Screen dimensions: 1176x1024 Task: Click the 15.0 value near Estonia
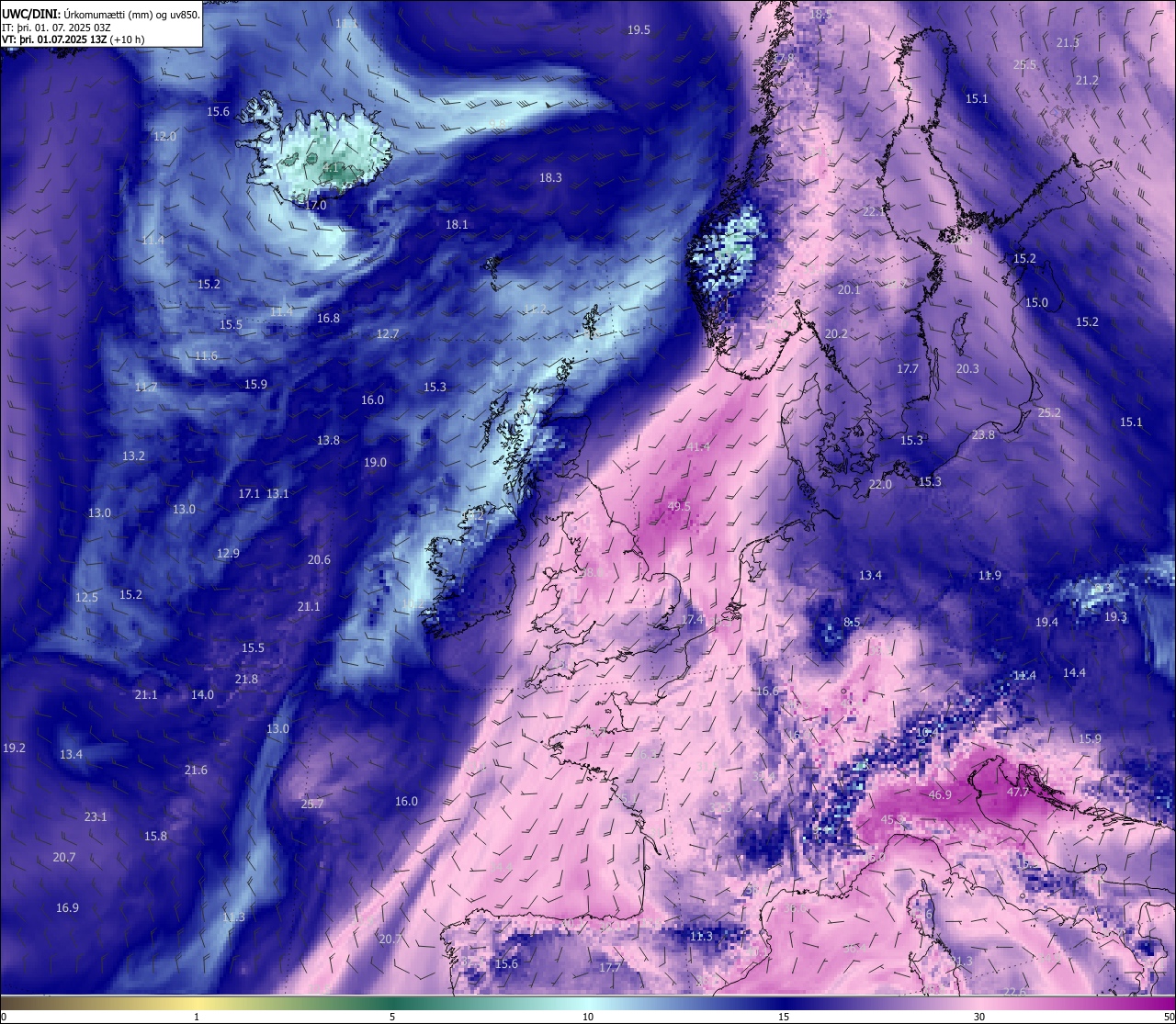(1036, 302)
